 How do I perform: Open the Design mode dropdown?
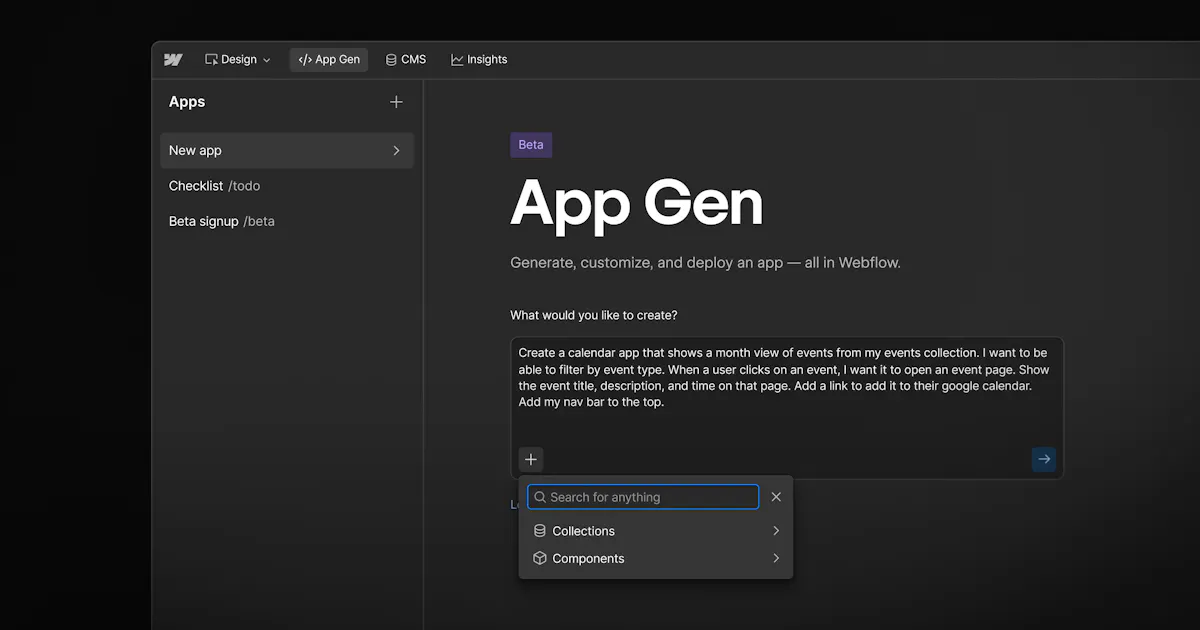pyautogui.click(x=238, y=60)
